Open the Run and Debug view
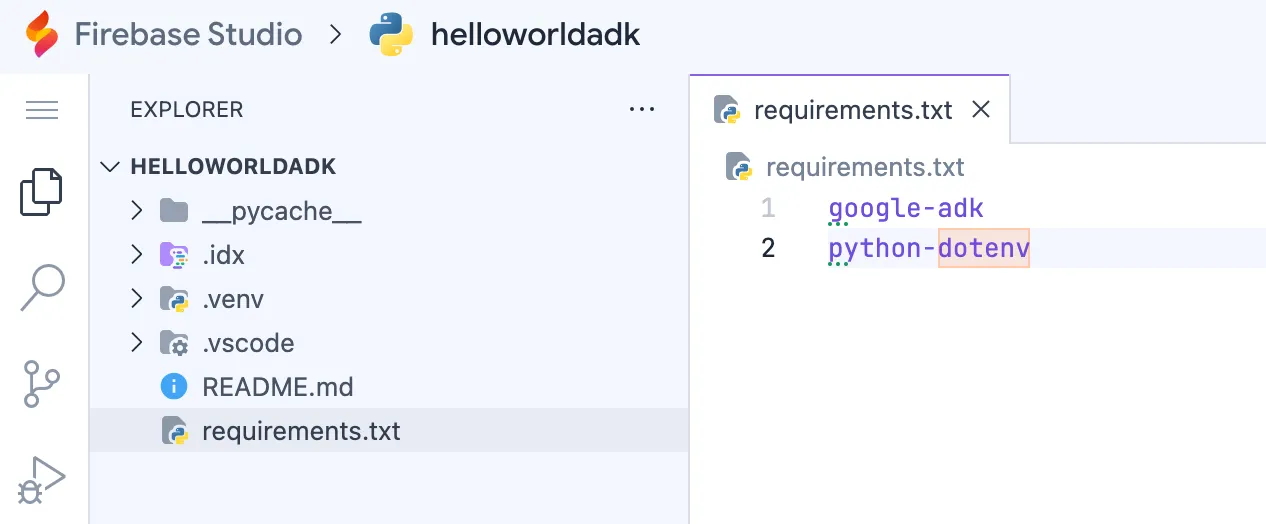1266x524 pixels. 42,480
